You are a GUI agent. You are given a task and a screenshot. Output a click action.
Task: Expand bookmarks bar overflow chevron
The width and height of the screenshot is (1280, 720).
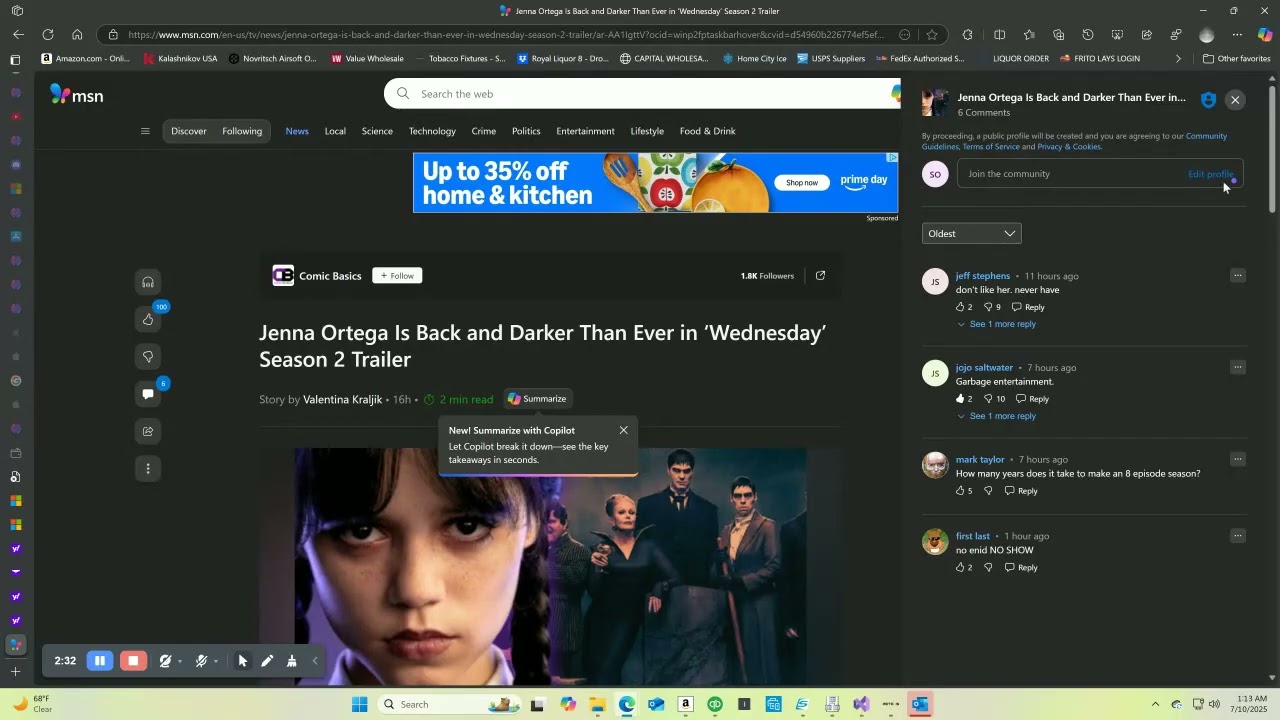1178,59
